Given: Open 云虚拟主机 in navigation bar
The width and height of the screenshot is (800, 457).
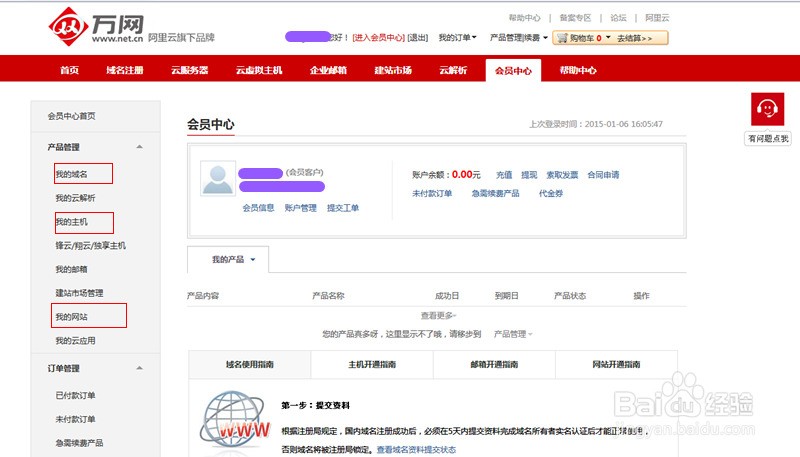Looking at the screenshot, I should (259, 70).
